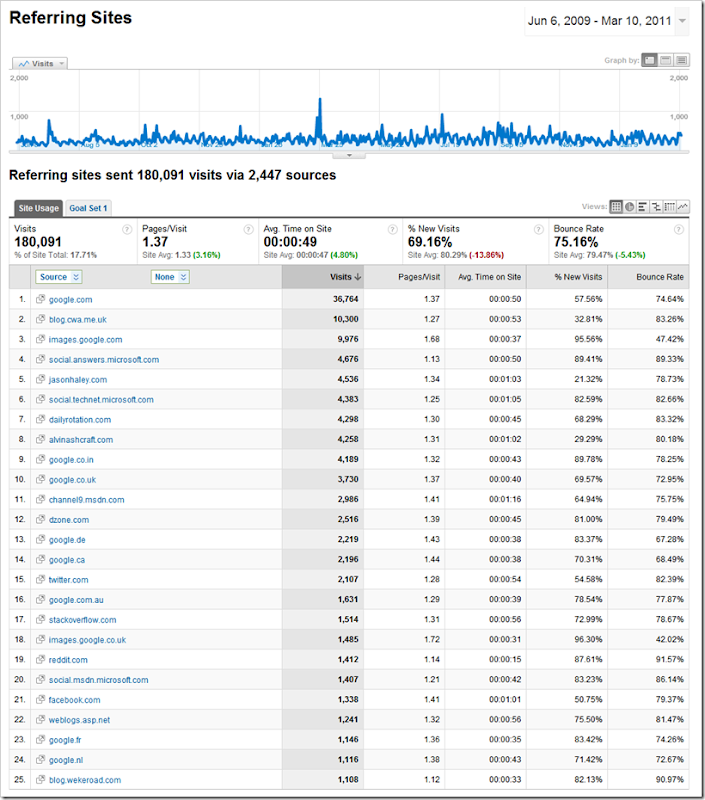The image size is (705, 800).
Task: Click the 180,091 total Visits summary value
Action: [38, 242]
